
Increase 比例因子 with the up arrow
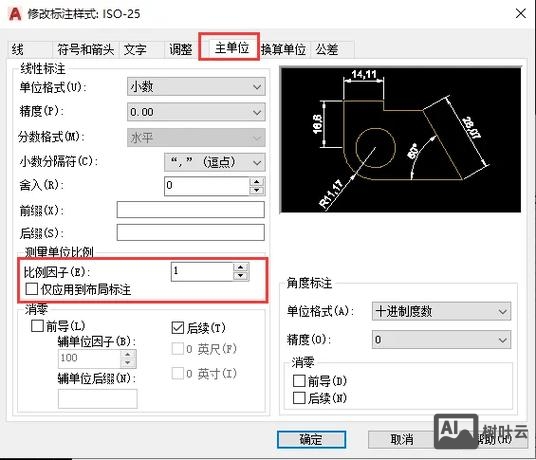coord(241,267)
